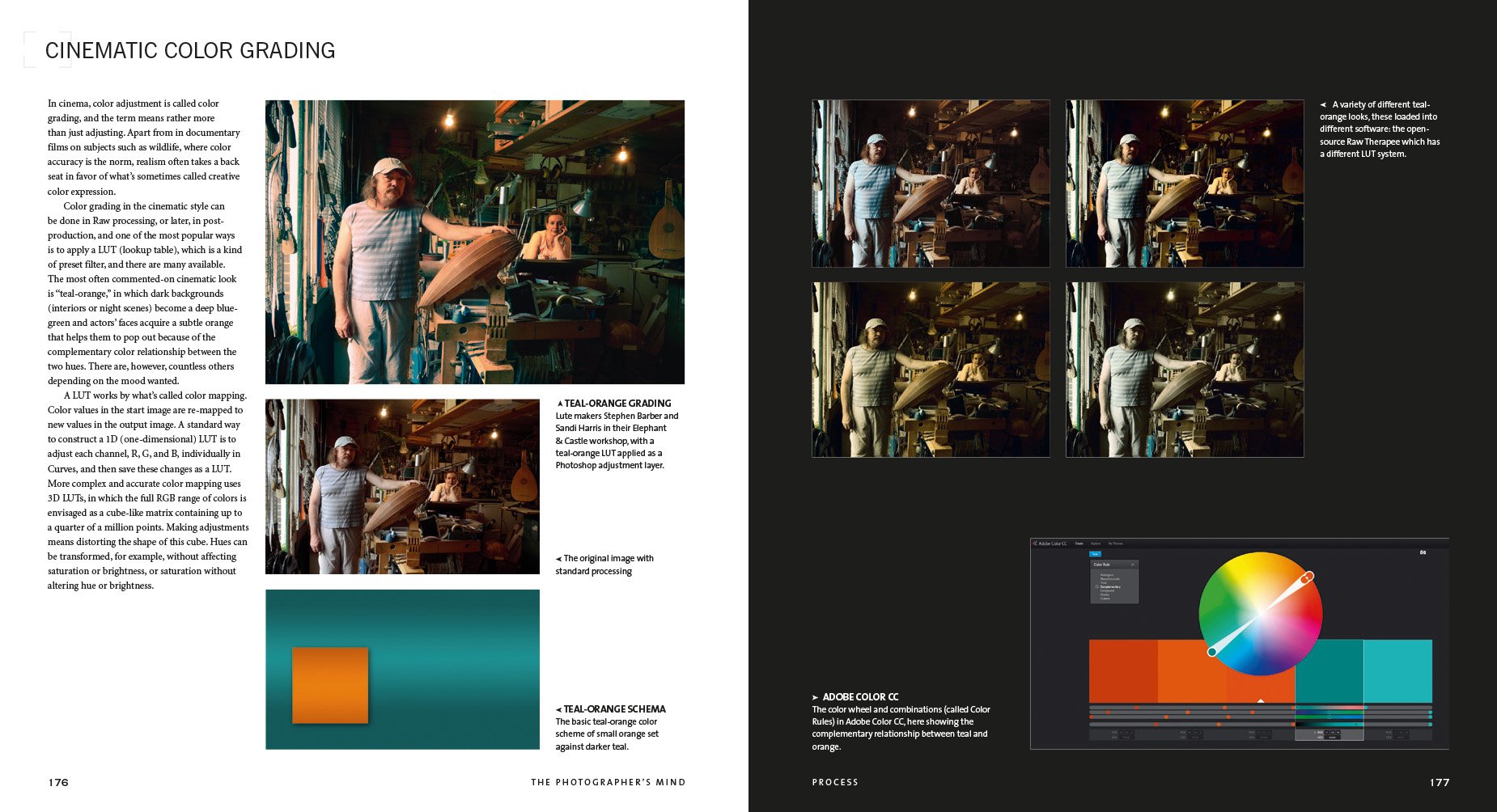The image size is (1497, 812).
Task: Click the Adobe Color CC logo icon
Action: (1035, 543)
